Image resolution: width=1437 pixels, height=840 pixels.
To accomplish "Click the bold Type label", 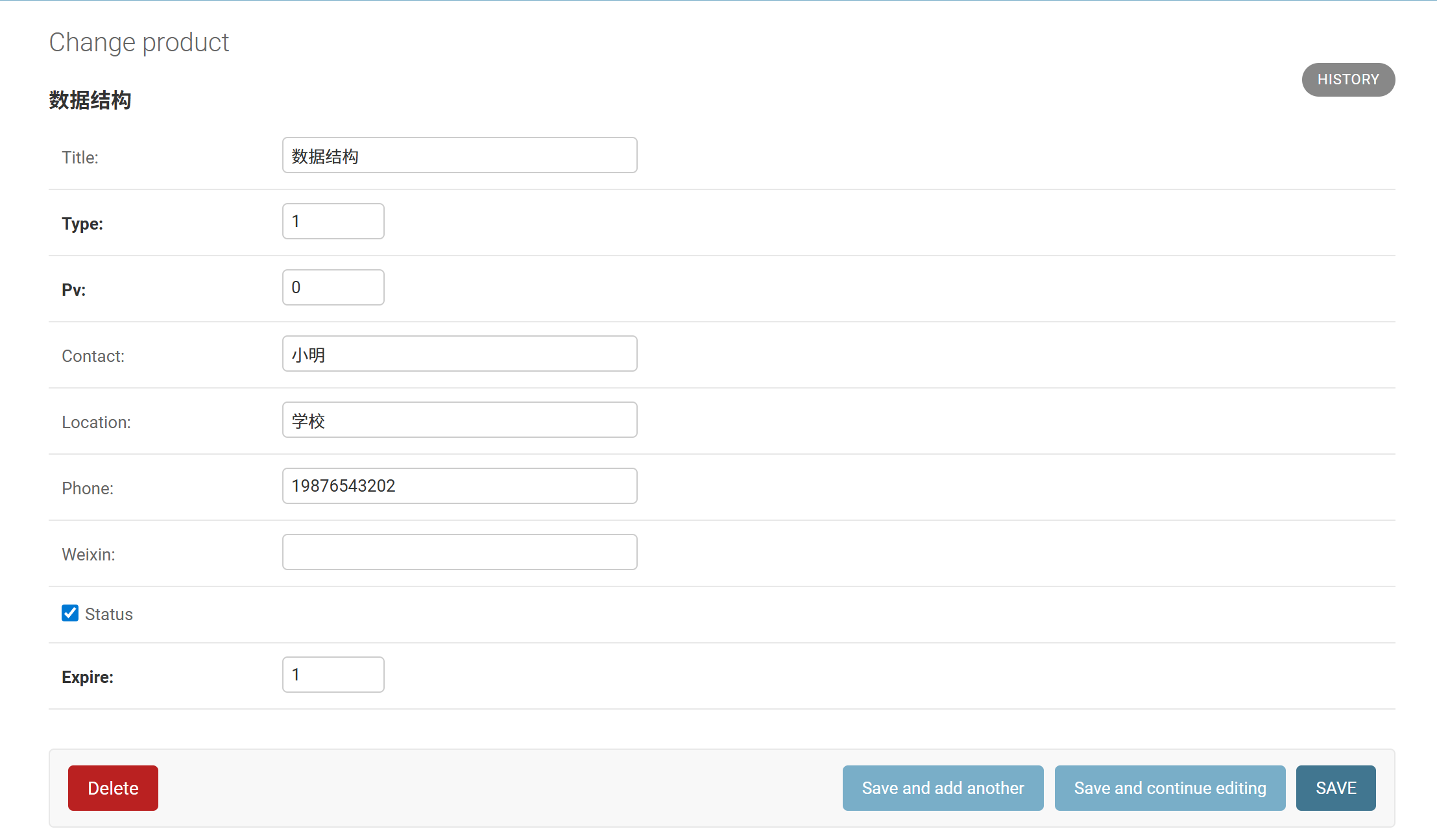I will [82, 224].
